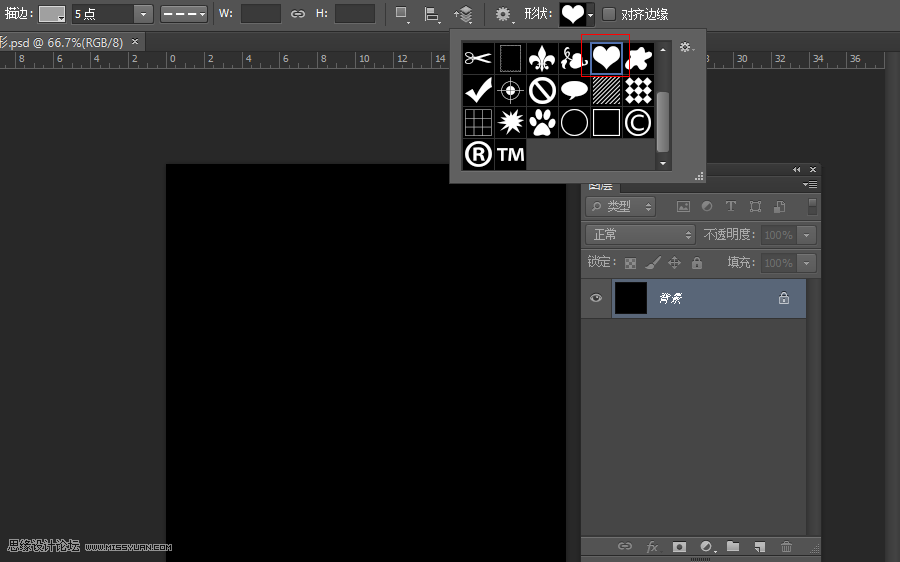Open the stroke line style dropdown

(184, 14)
